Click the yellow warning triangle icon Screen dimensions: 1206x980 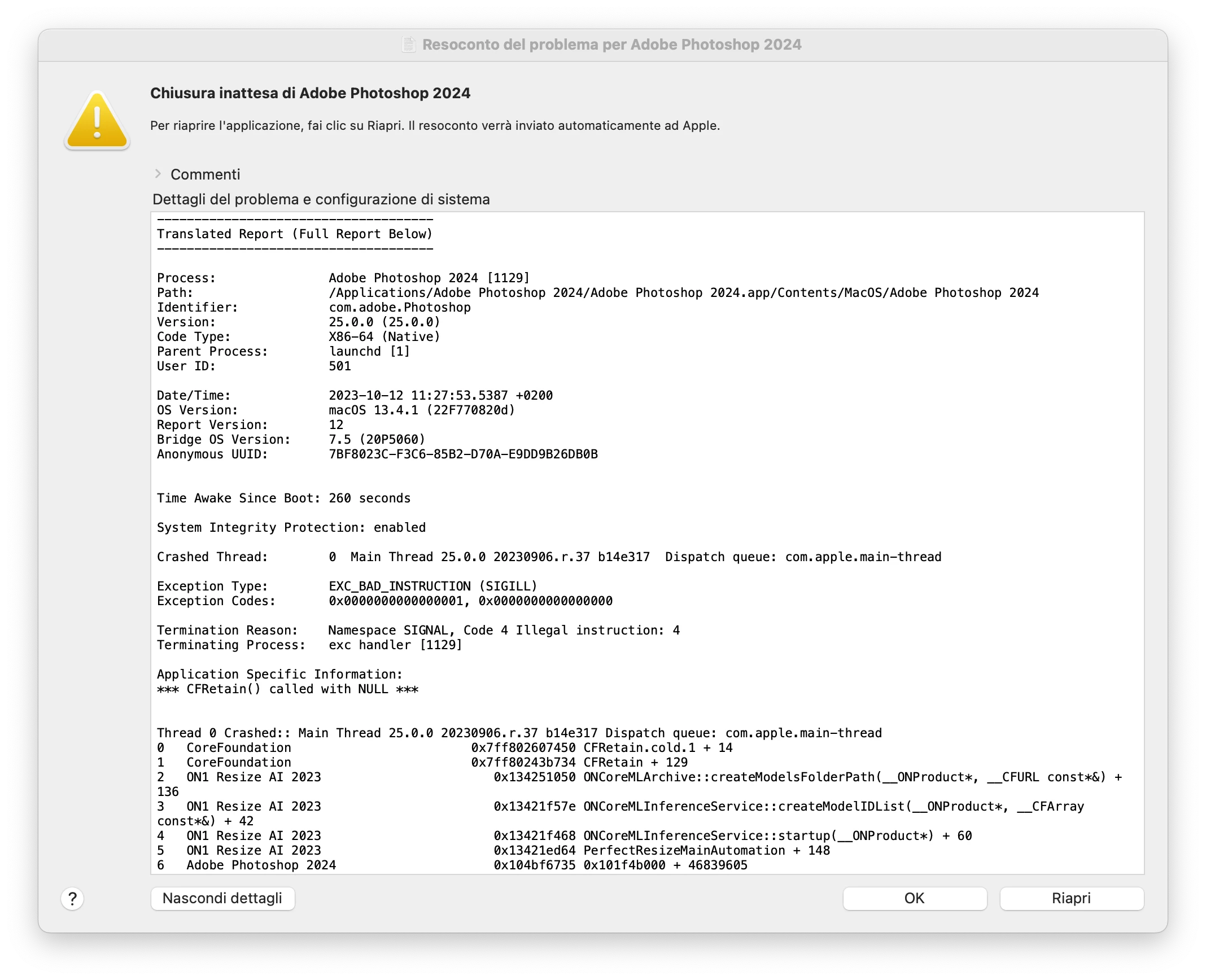(x=97, y=120)
